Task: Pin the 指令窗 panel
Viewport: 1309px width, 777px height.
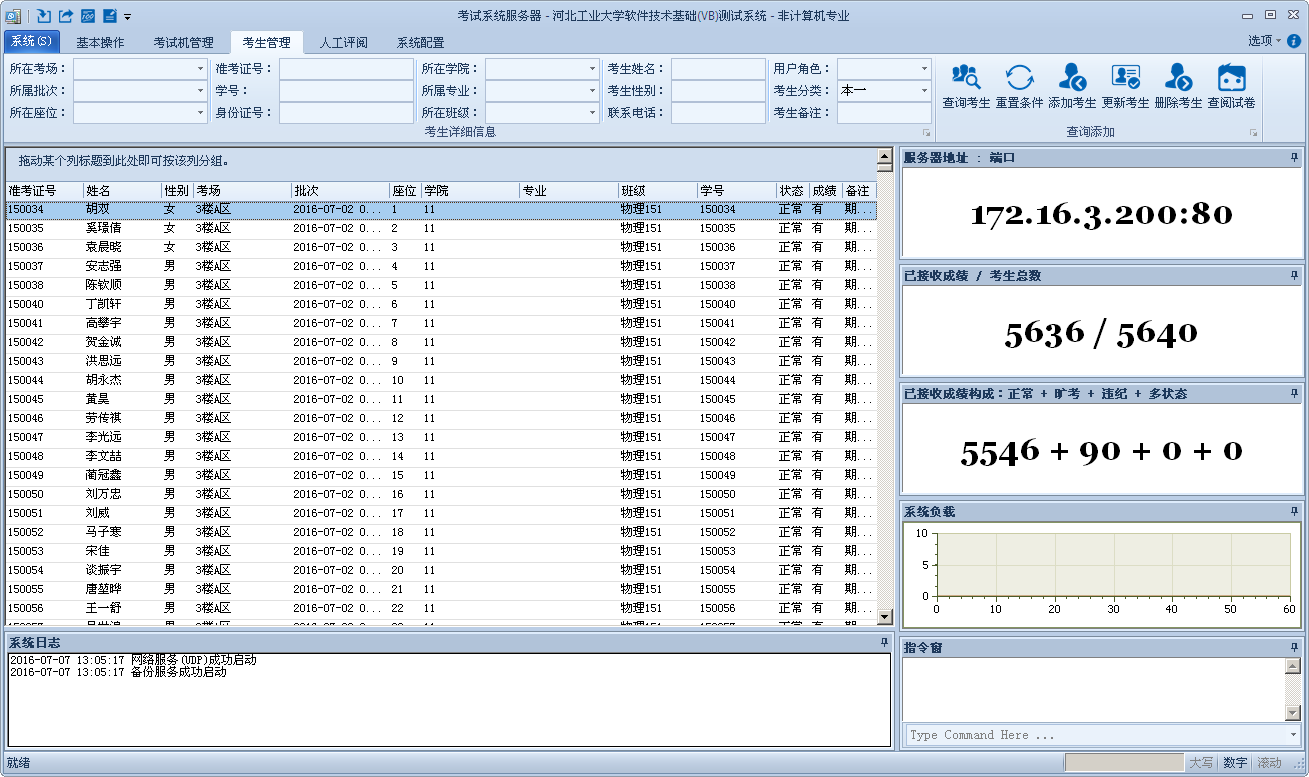Action: coord(1294,648)
